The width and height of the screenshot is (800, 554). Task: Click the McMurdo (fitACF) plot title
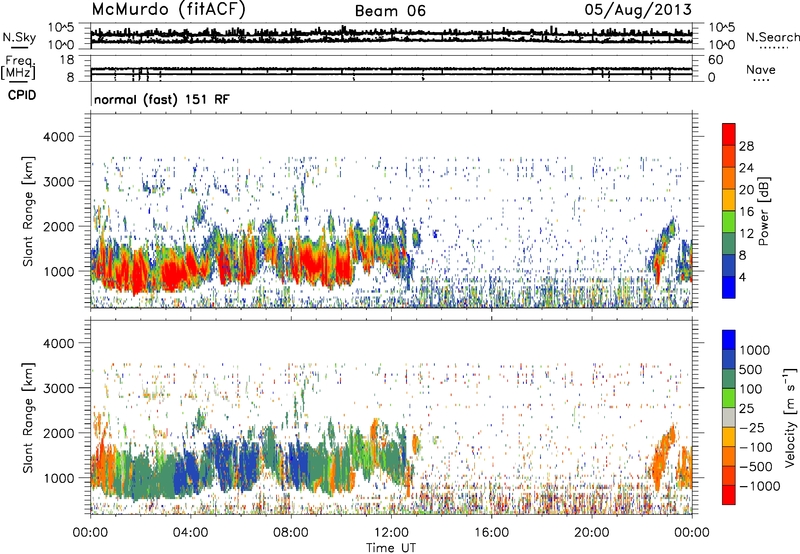[168, 10]
